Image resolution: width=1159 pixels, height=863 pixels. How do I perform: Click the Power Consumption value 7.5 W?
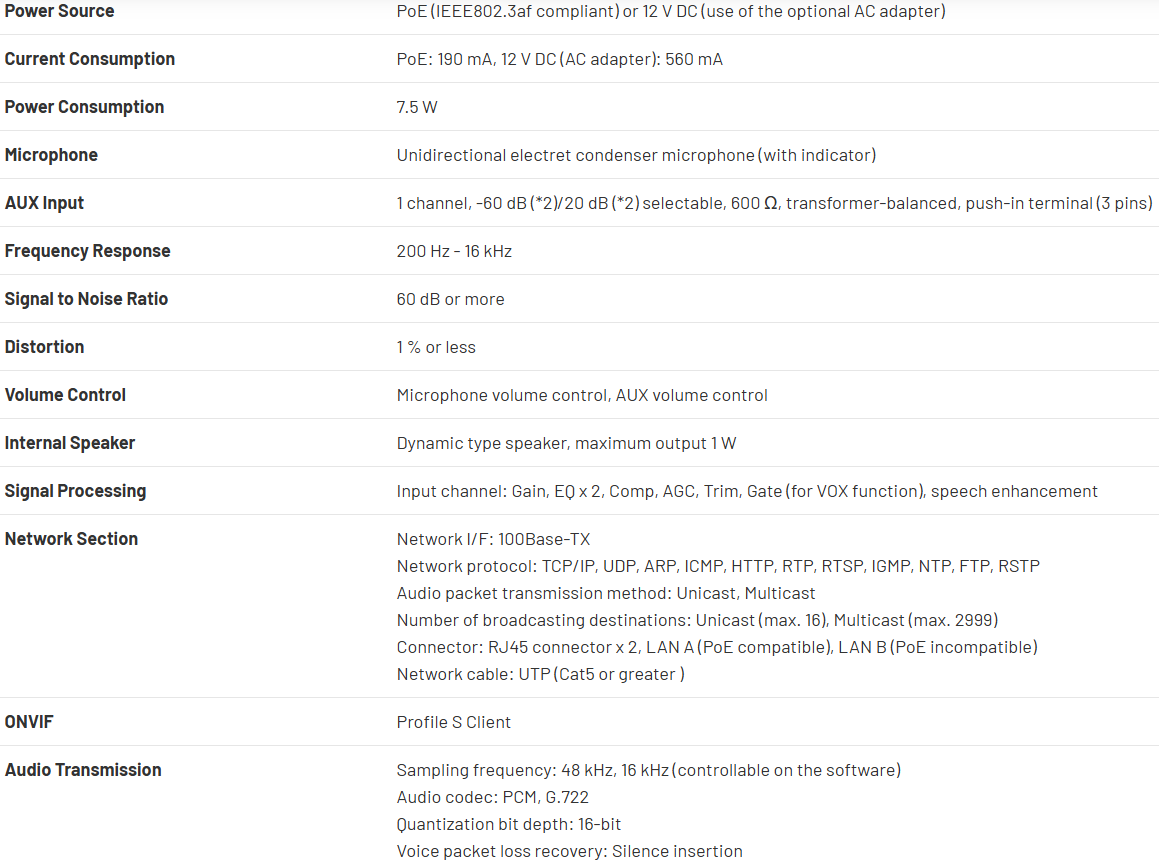point(417,107)
